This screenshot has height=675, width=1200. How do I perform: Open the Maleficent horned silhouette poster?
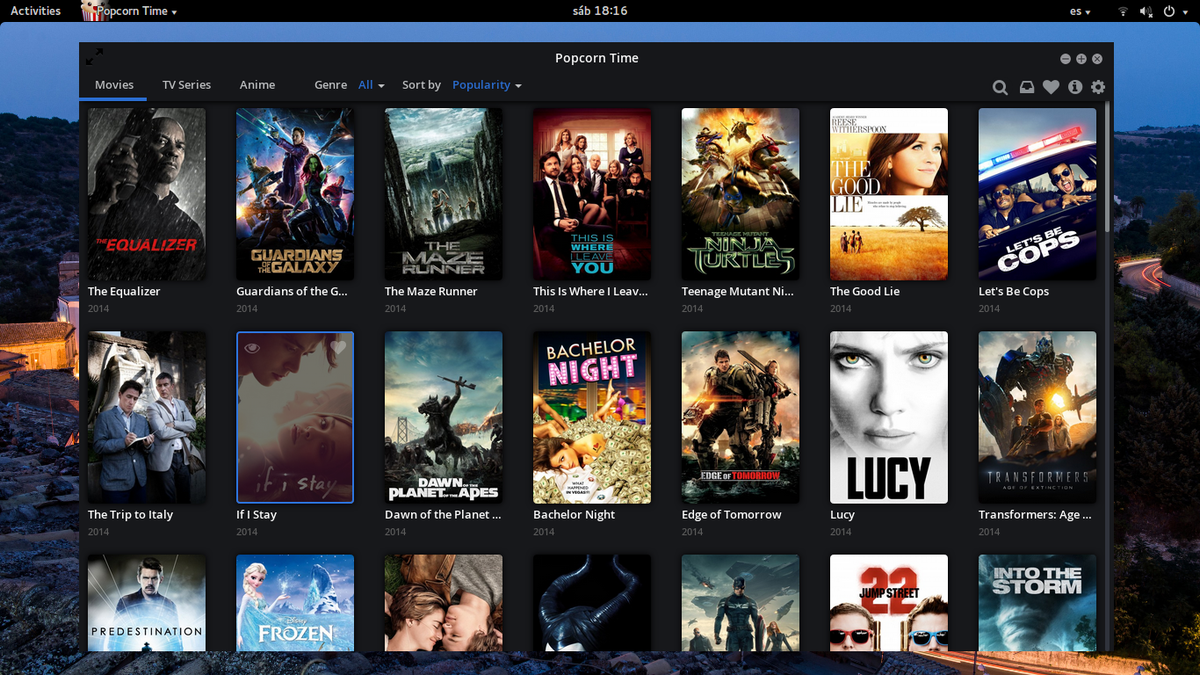[592, 602]
